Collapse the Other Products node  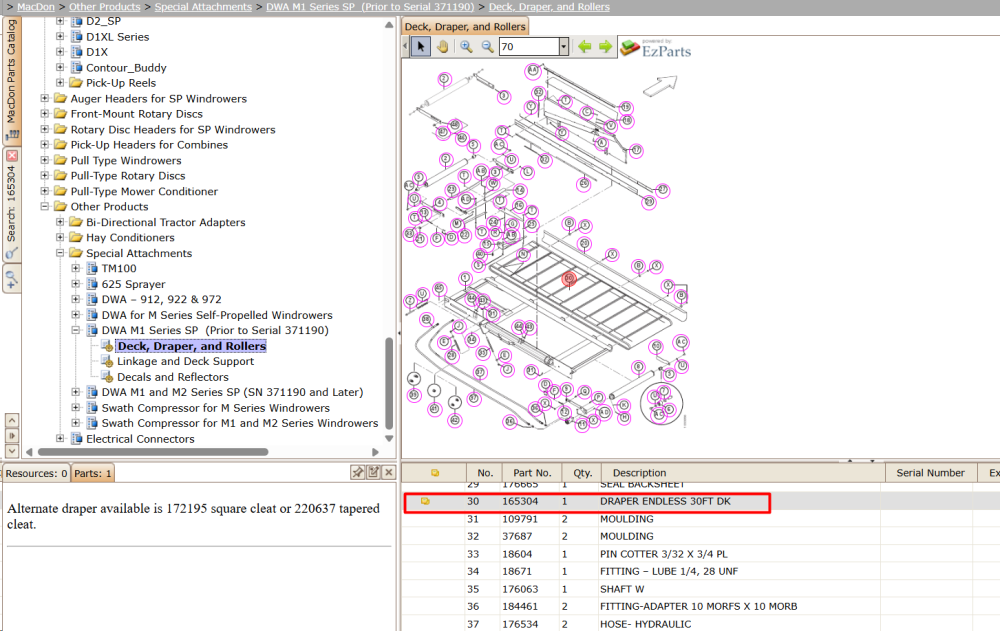pos(45,206)
